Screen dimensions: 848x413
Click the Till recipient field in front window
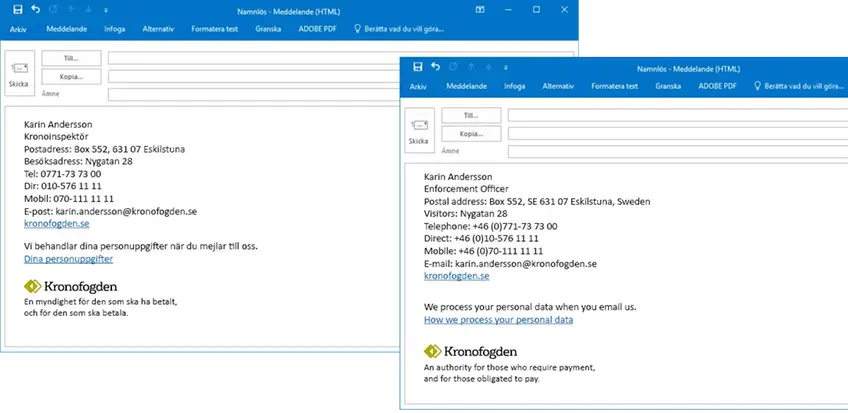click(678, 115)
